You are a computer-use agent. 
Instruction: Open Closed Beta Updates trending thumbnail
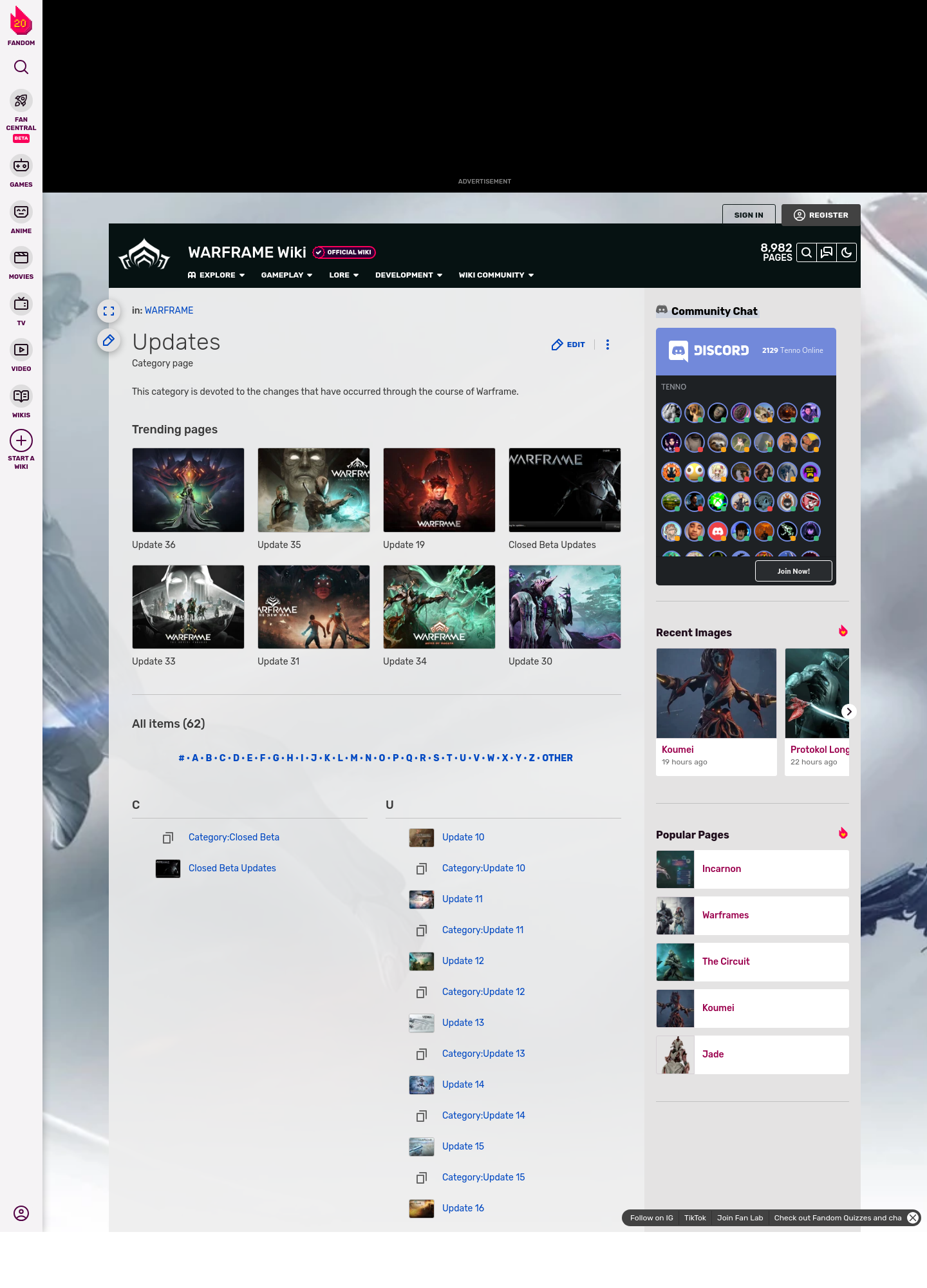coord(565,490)
